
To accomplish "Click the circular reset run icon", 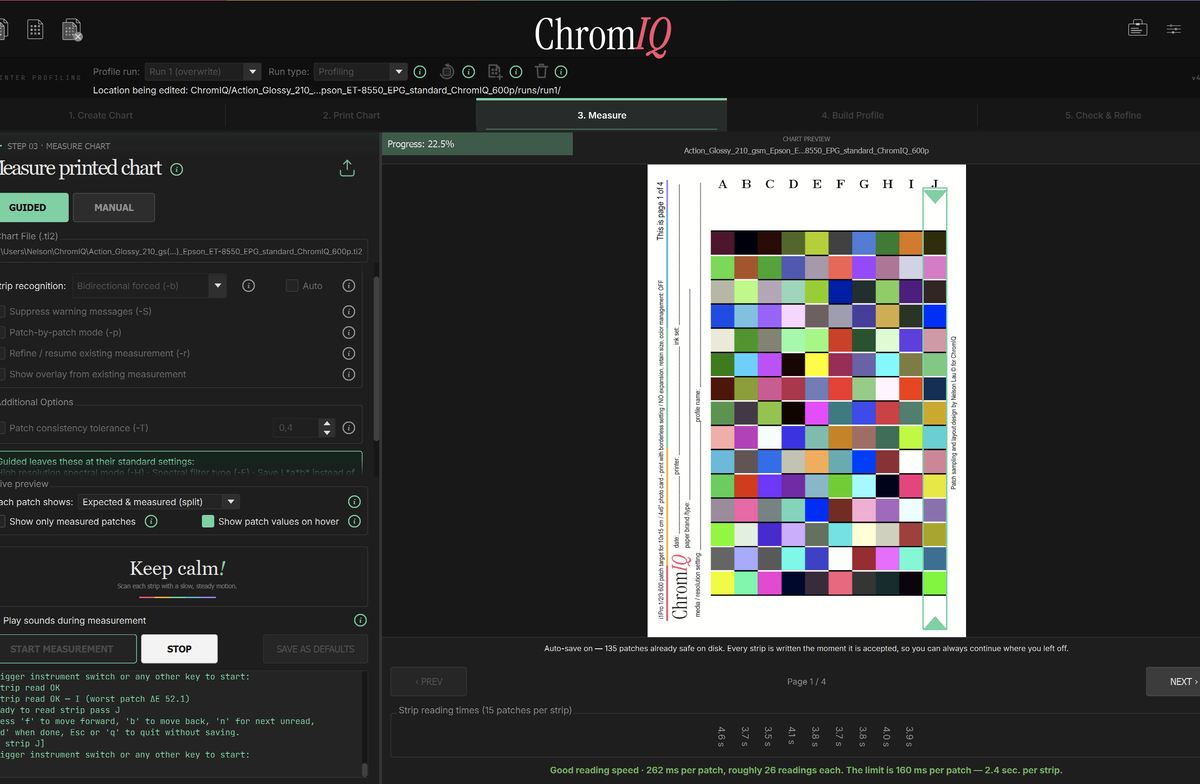I will (x=447, y=72).
